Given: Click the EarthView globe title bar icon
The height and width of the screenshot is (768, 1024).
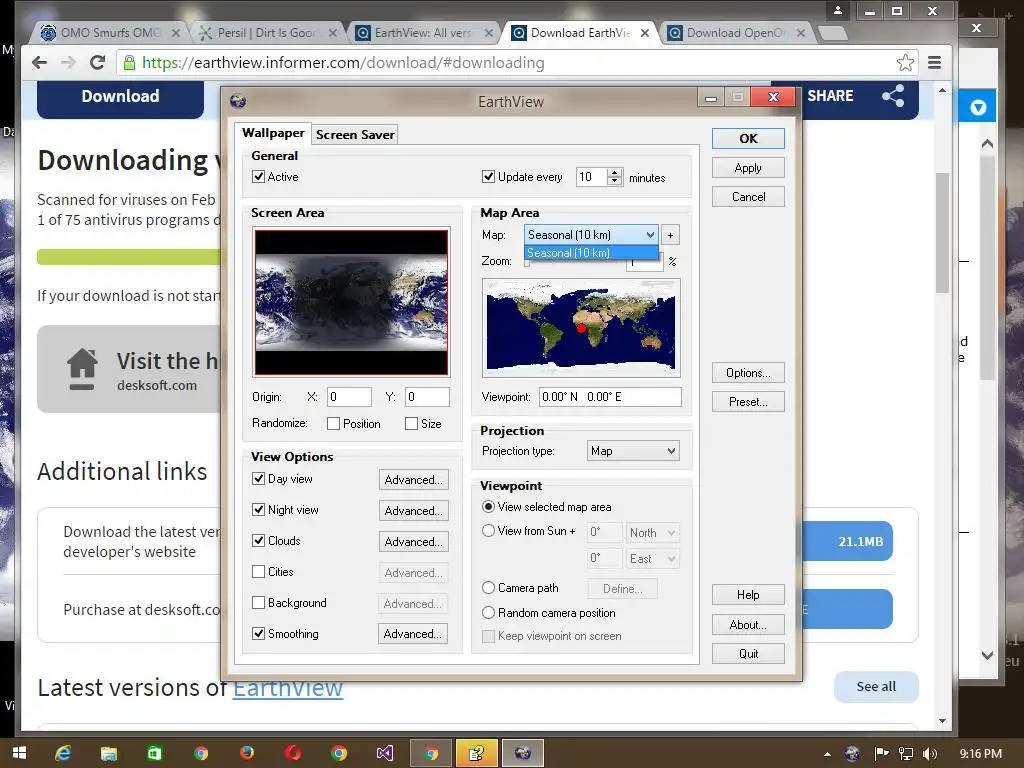Looking at the screenshot, I should click(x=238, y=101).
